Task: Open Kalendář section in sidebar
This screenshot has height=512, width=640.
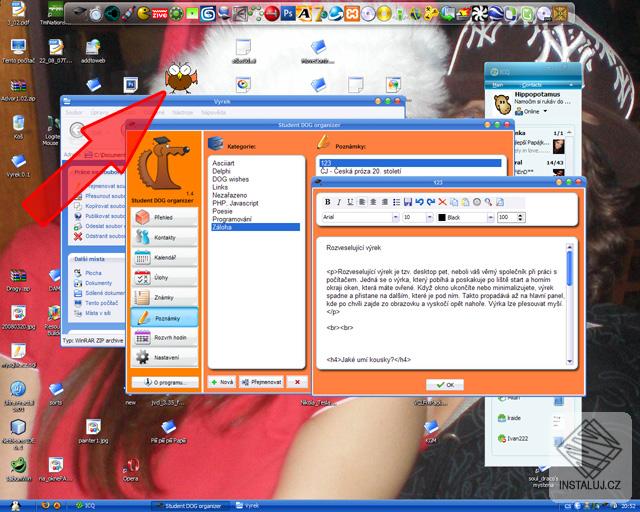Action: [164, 257]
